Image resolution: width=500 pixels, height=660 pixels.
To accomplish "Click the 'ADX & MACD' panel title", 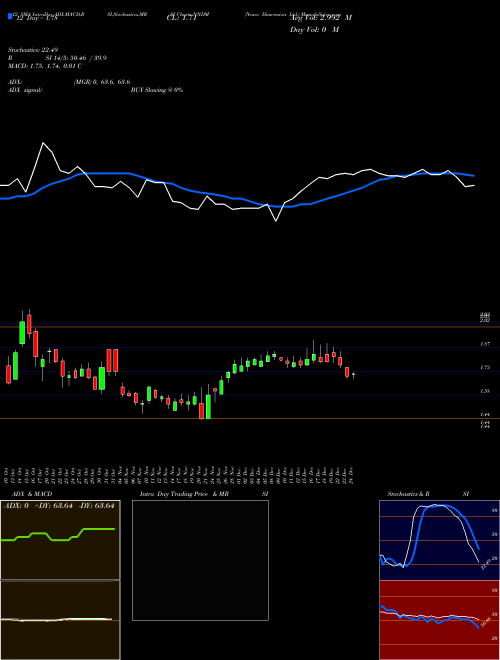I will click(x=32, y=494).
